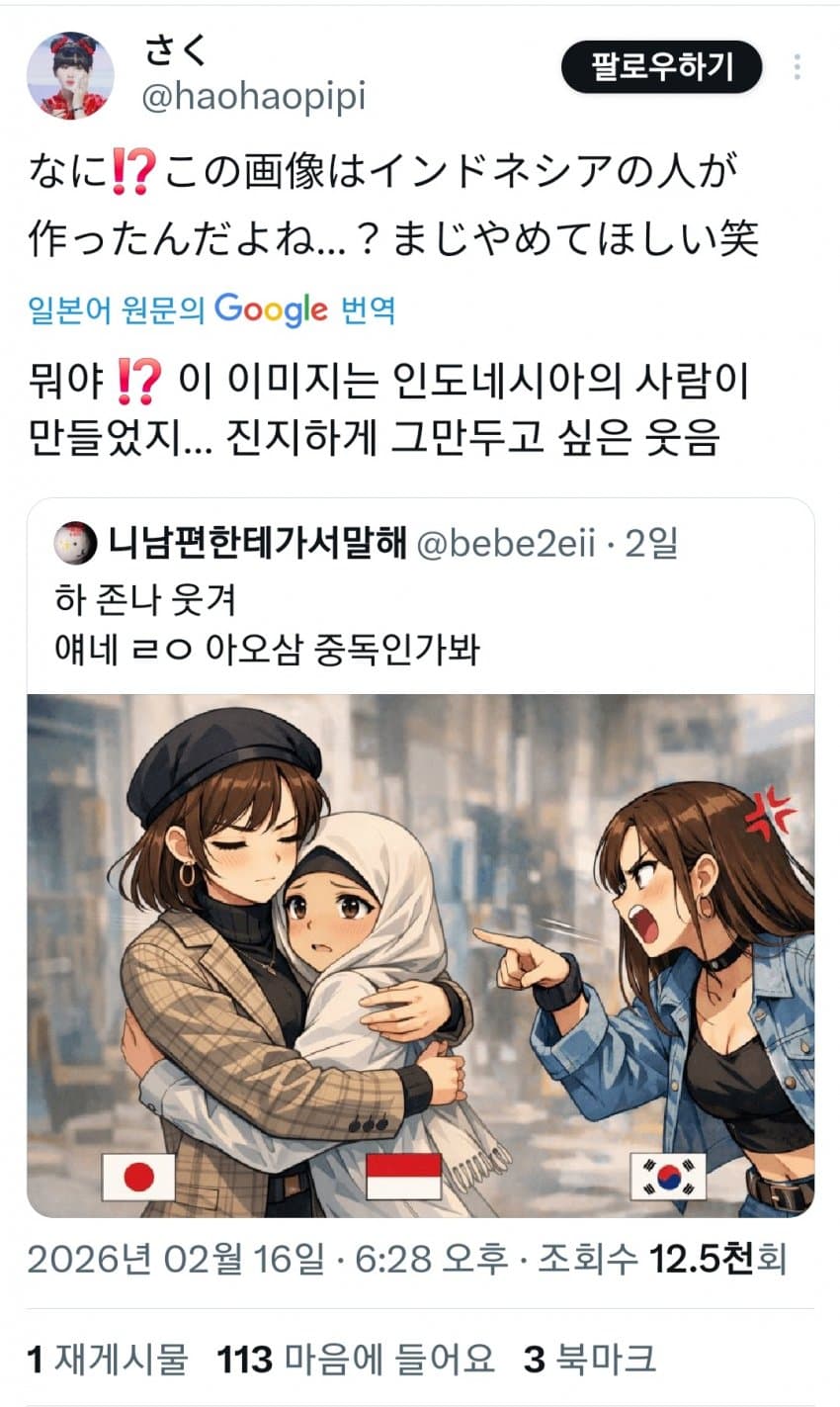The height and width of the screenshot is (1407, 840).
Task: Open the three-dot more options menu
Action: click(x=797, y=67)
